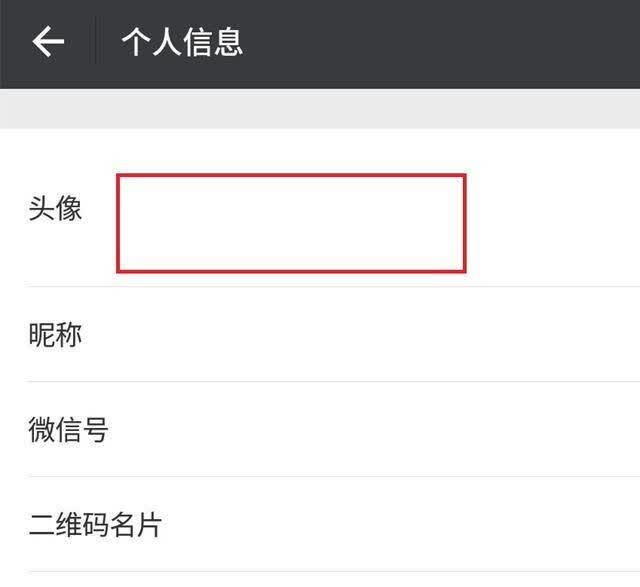Screen dimensions: 640x587
Task: Open the 微信号 WeChat ID row
Action: point(320,429)
